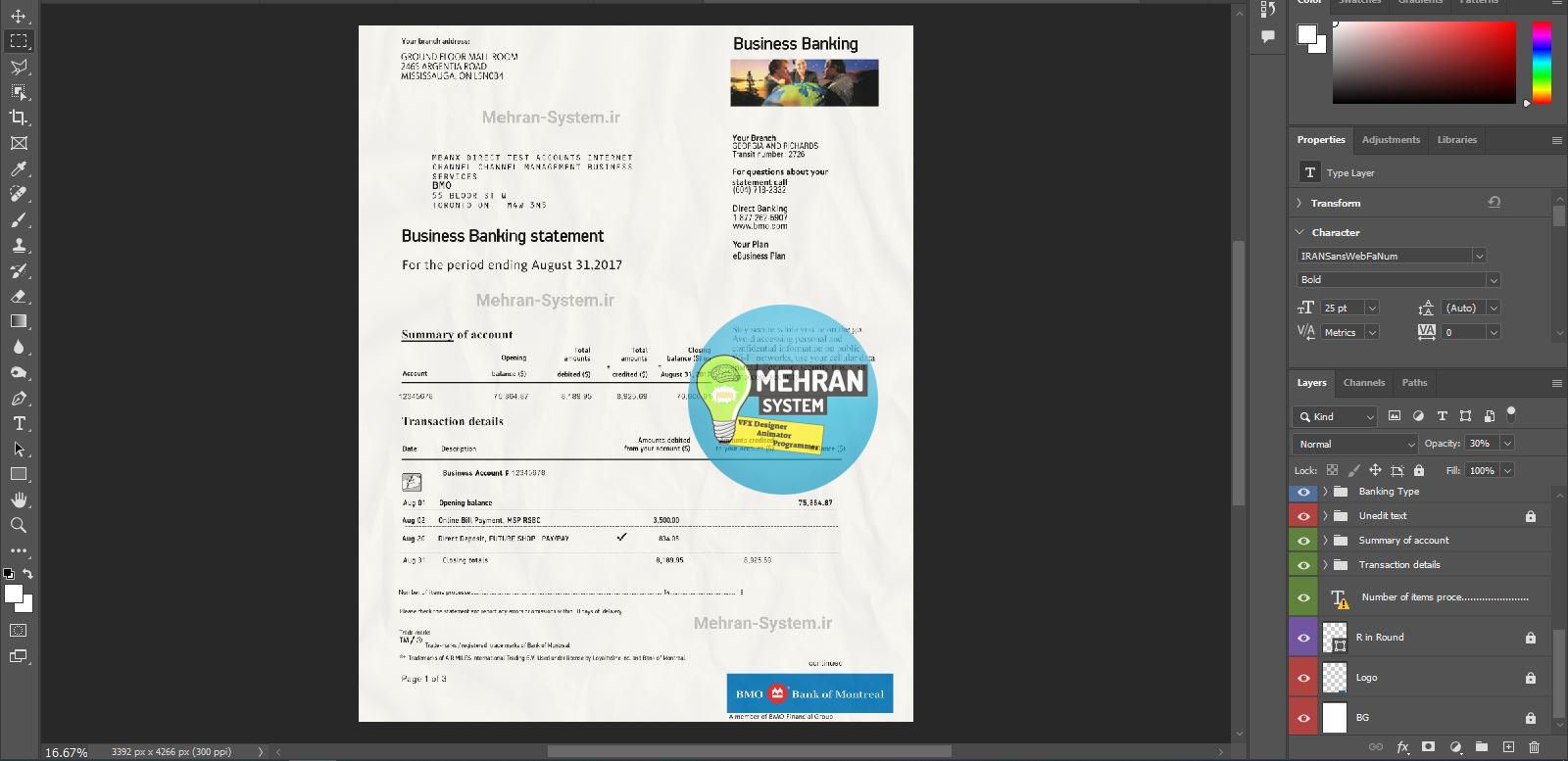Hide the Logo layer
The image size is (1568, 761).
(1303, 678)
